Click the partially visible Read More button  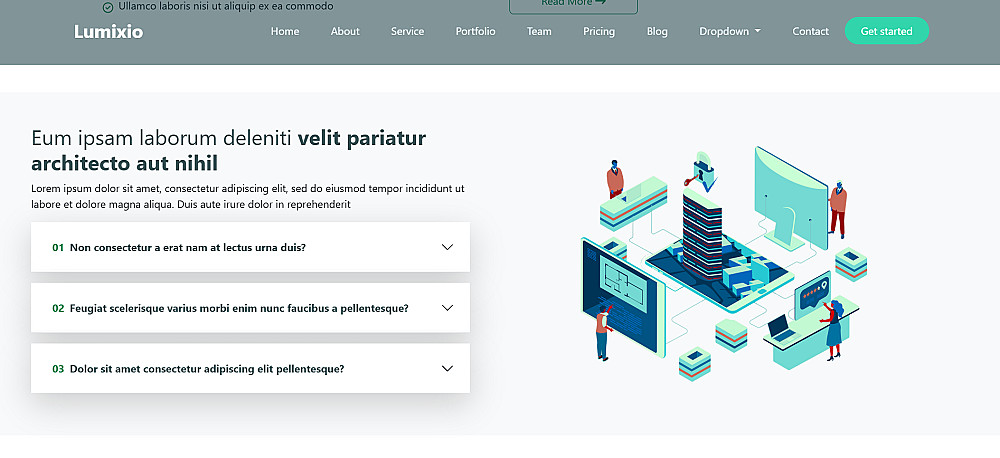click(x=573, y=5)
